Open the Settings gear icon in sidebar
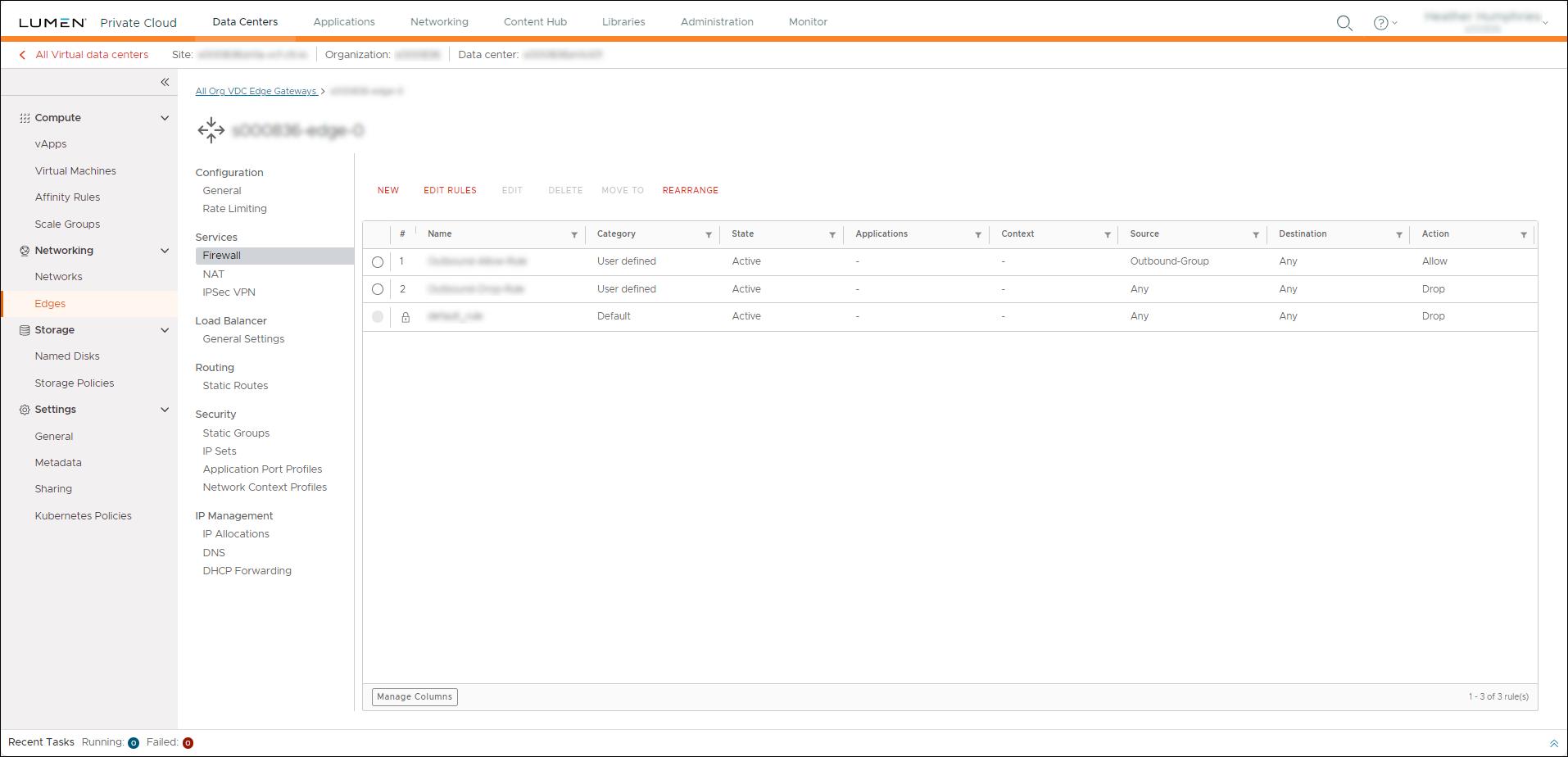 (x=22, y=409)
